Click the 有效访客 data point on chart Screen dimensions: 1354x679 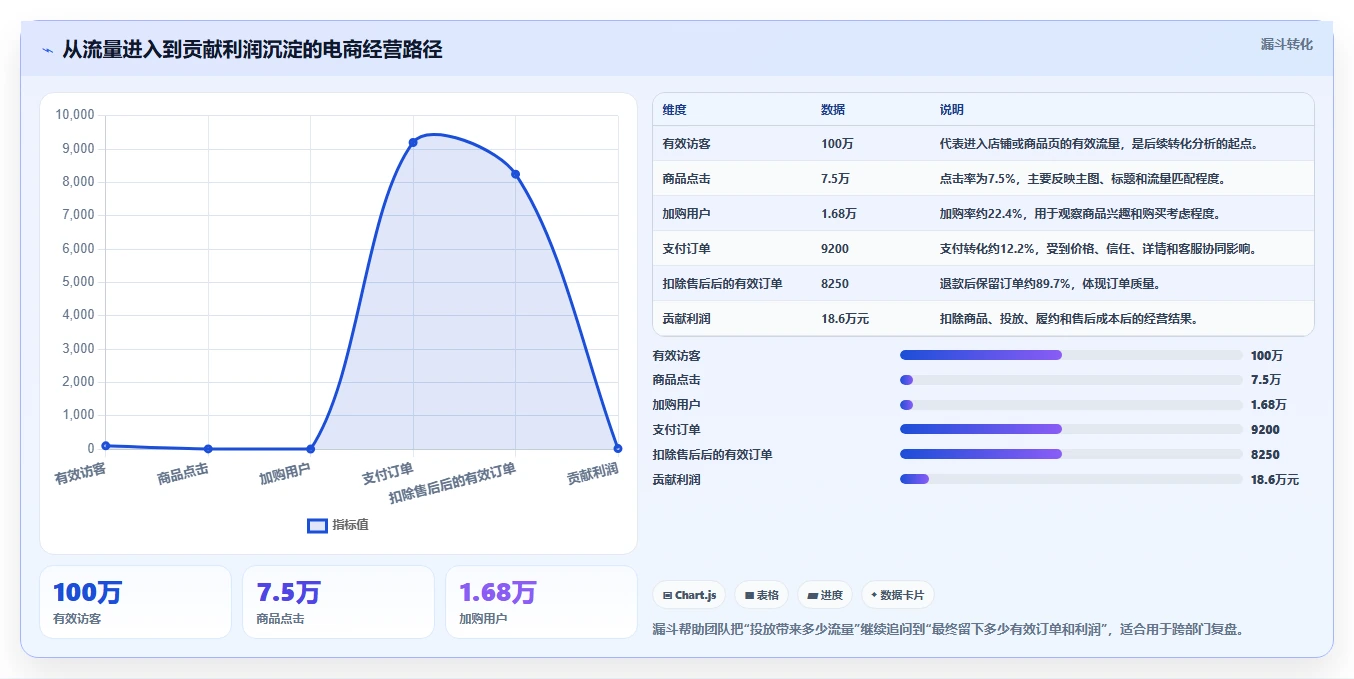click(105, 445)
